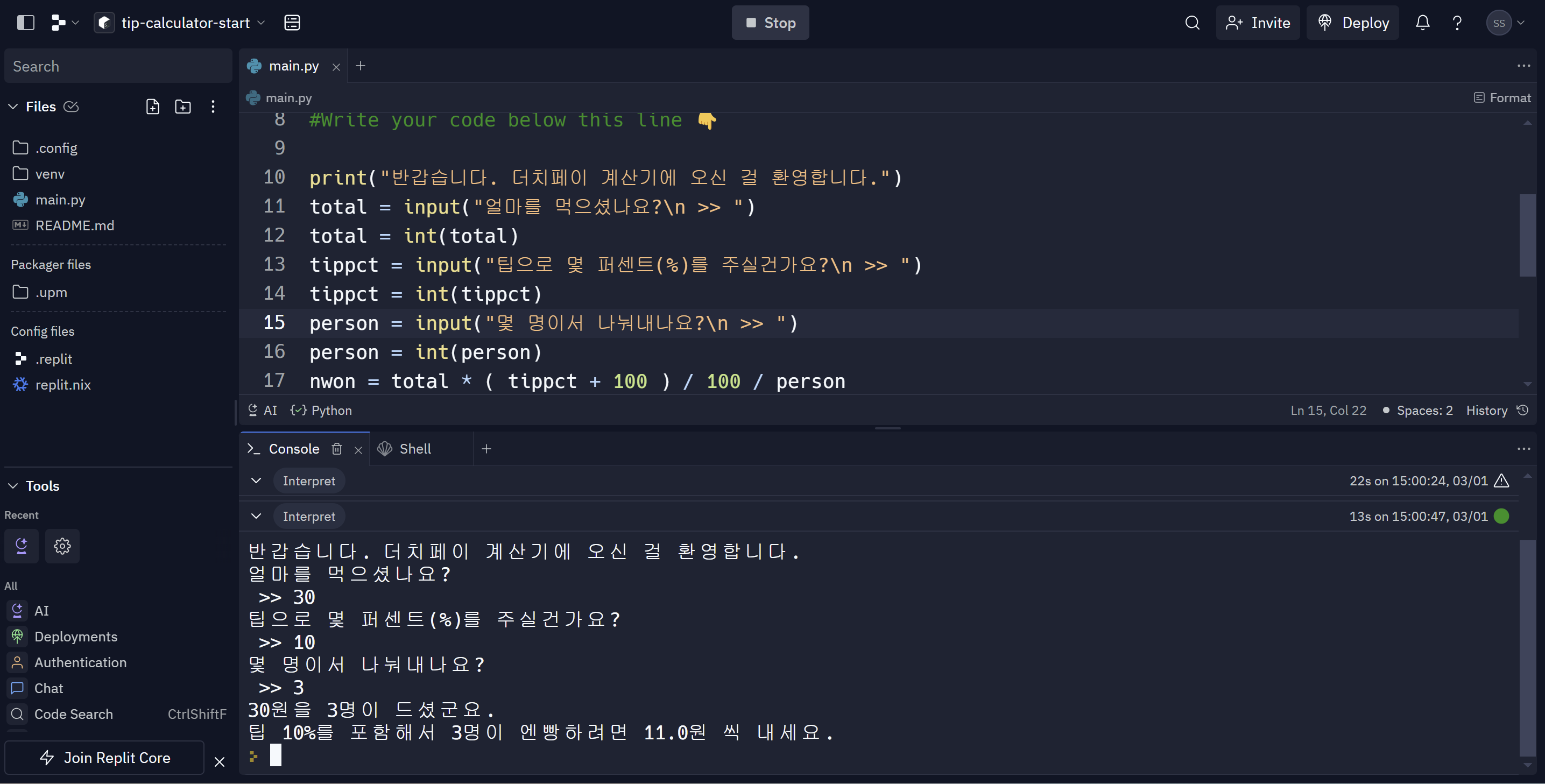Open the notifications bell

1422,23
